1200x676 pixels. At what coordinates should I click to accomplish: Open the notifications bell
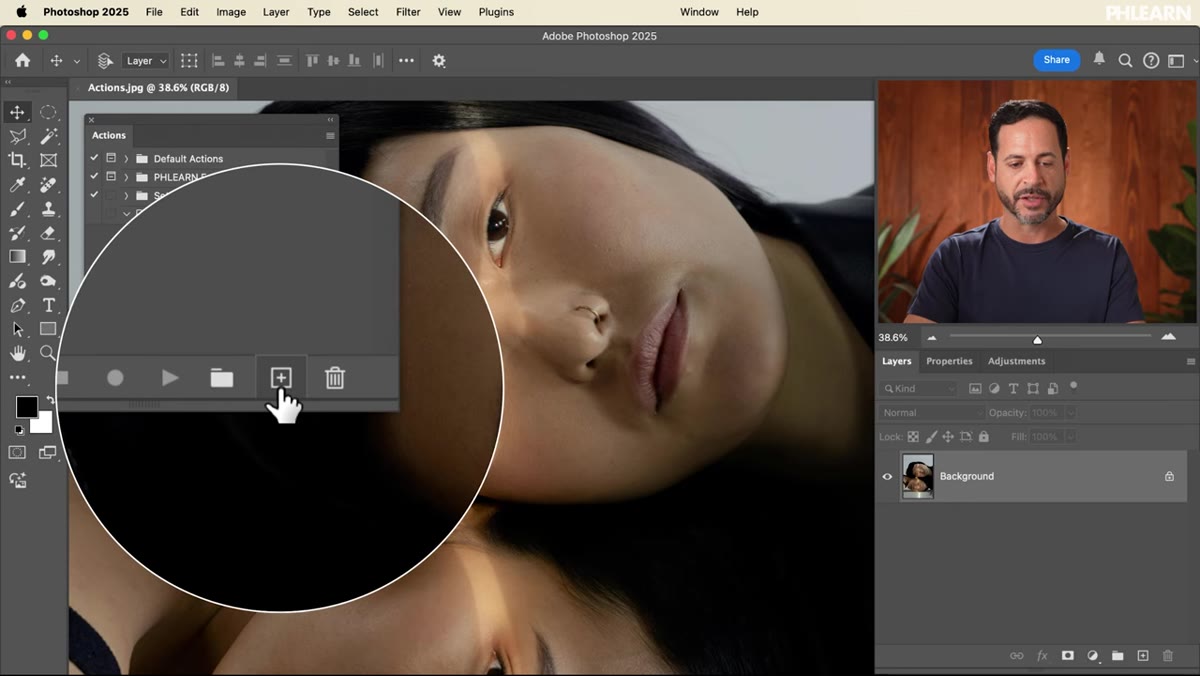pyautogui.click(x=1099, y=60)
